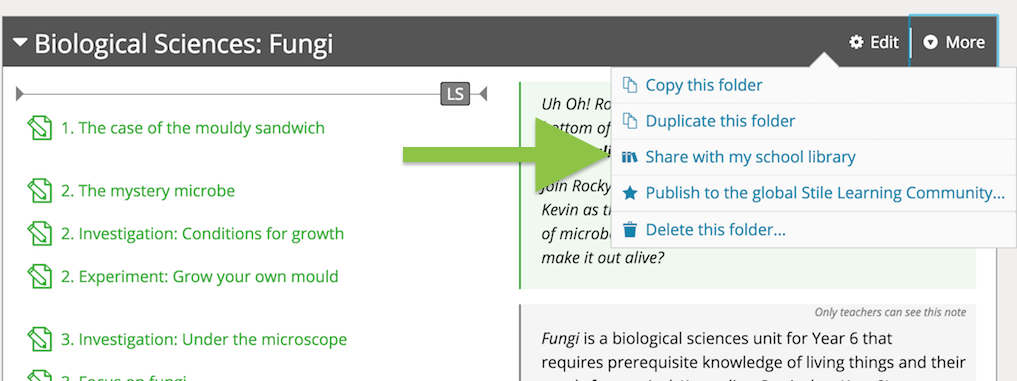The width and height of the screenshot is (1017, 381).
Task: Open the More dropdown in the header
Action: click(954, 42)
